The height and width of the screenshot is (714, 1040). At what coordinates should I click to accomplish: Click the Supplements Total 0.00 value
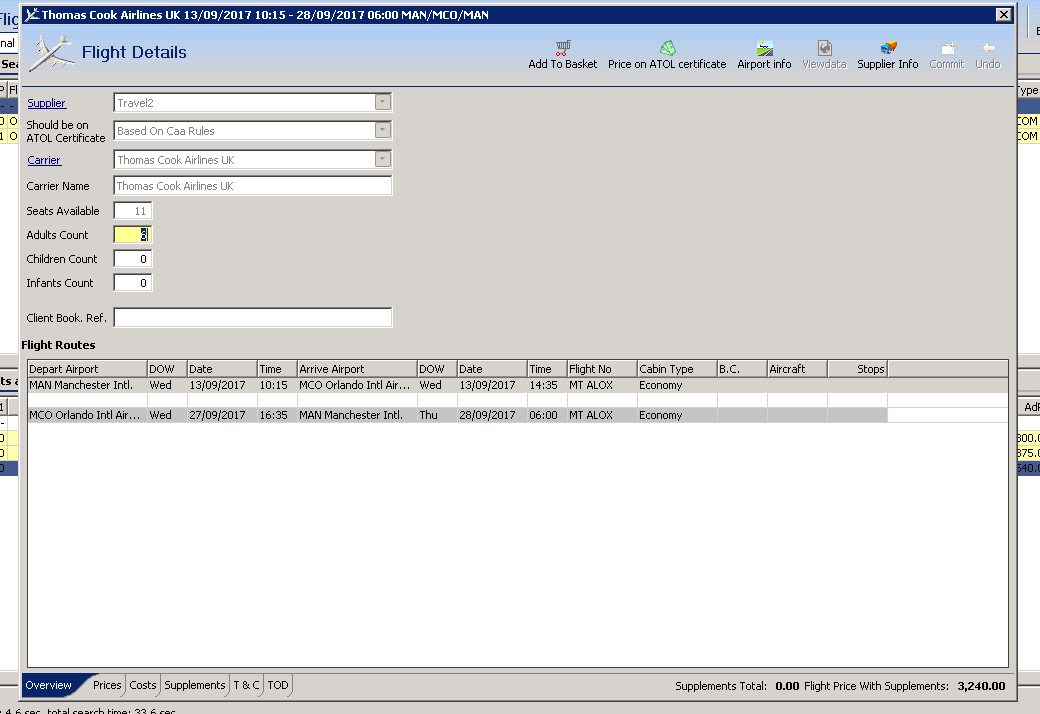tap(787, 686)
